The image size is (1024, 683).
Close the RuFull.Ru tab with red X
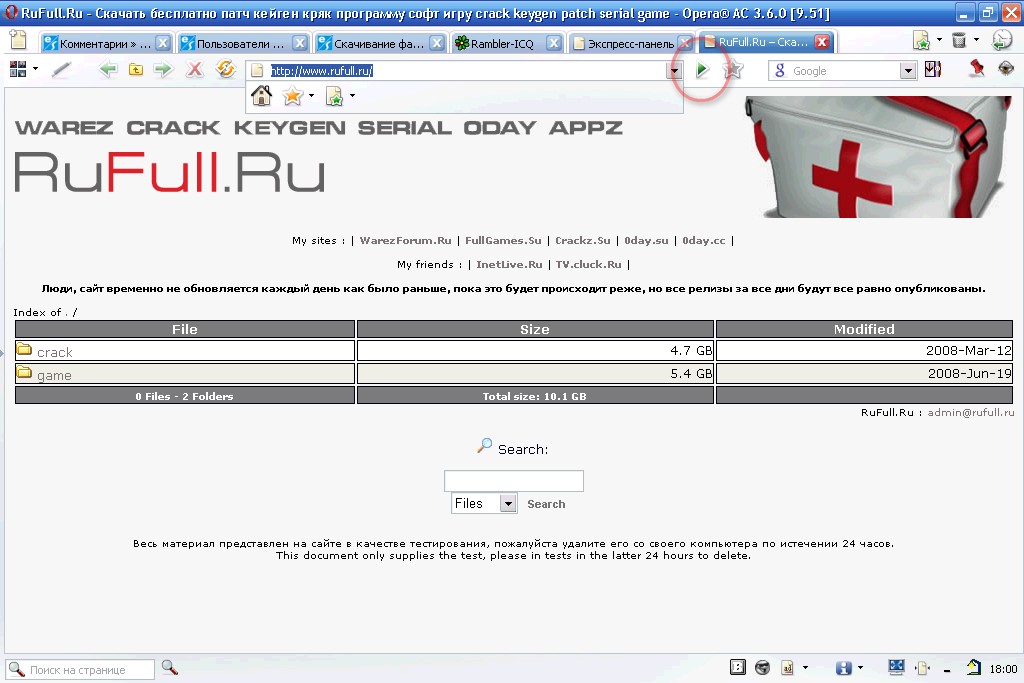pyautogui.click(x=822, y=42)
